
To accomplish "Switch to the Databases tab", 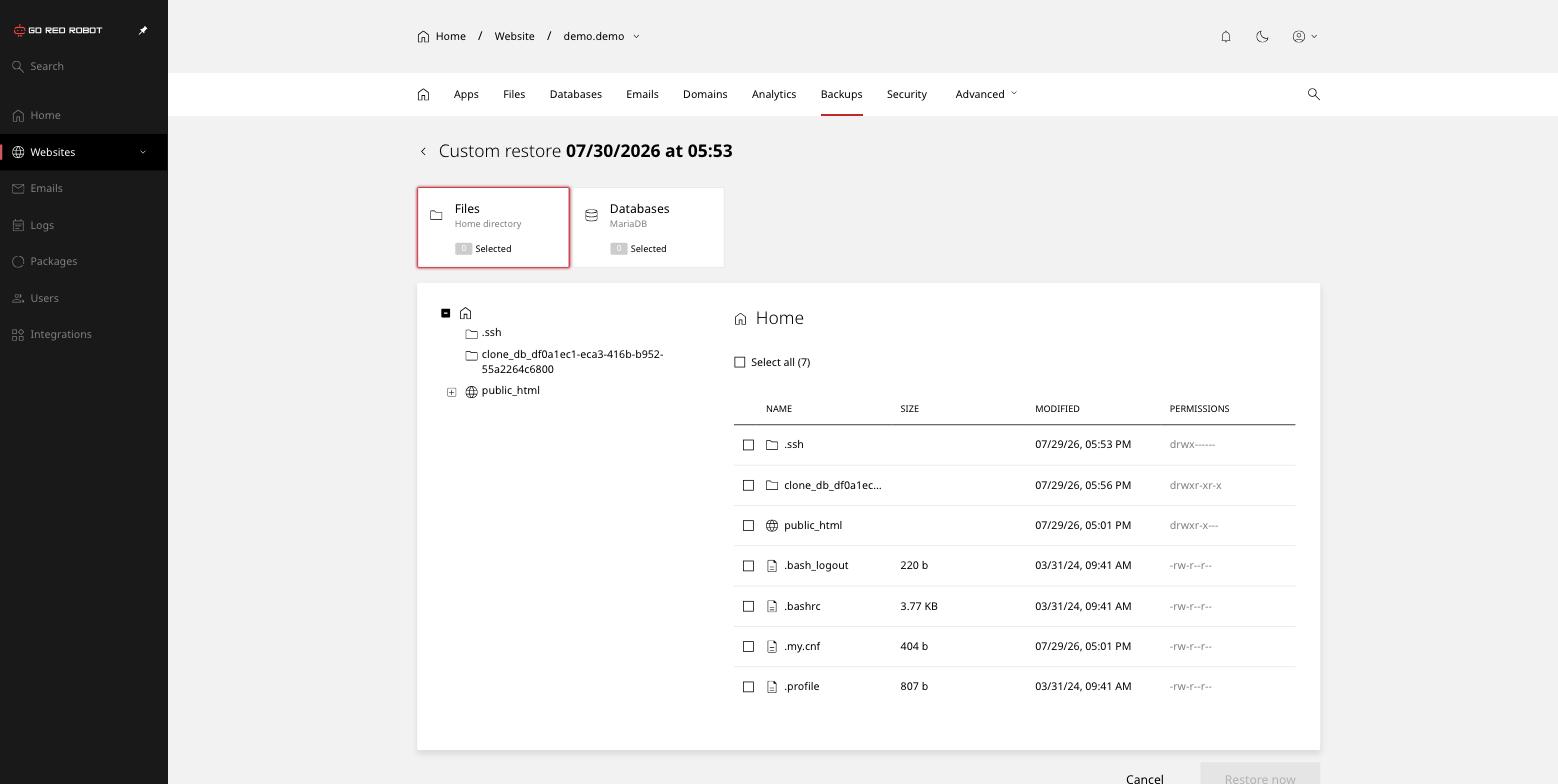I will click(576, 94).
